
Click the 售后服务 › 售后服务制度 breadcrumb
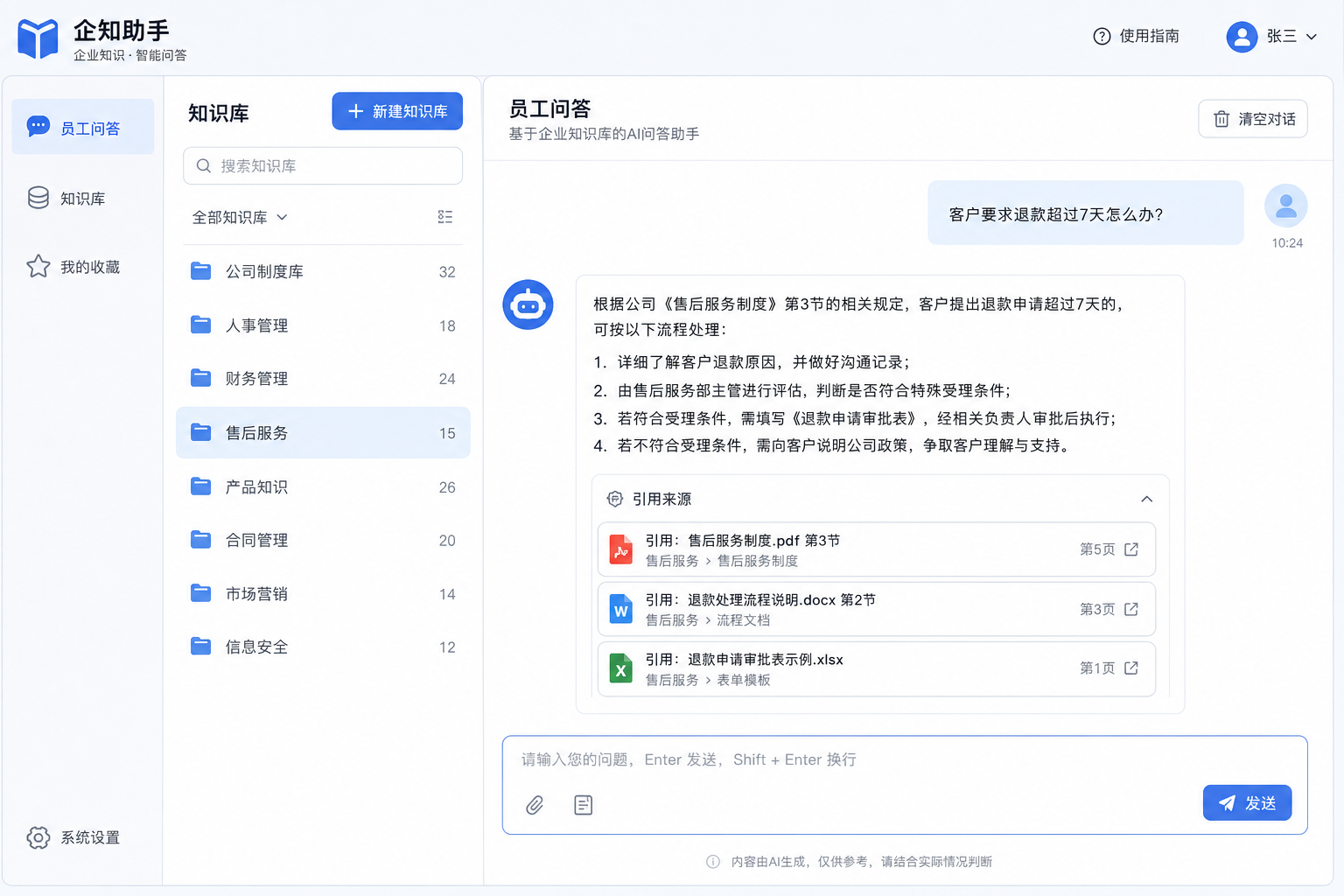[x=722, y=561]
